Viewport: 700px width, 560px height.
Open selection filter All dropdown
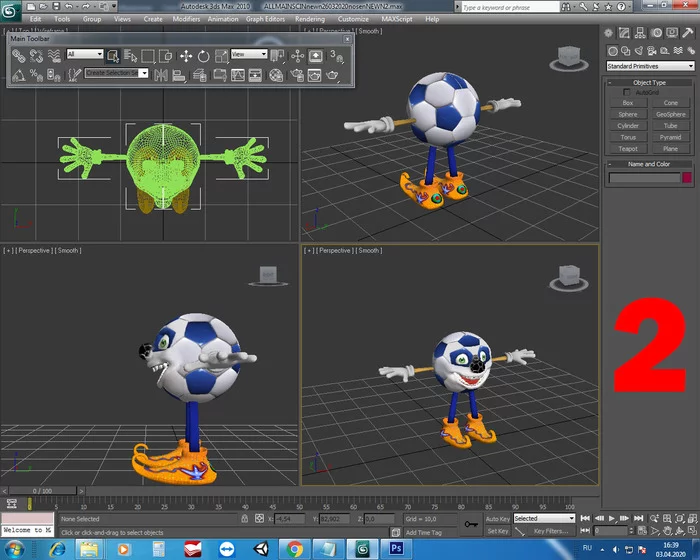coord(85,54)
